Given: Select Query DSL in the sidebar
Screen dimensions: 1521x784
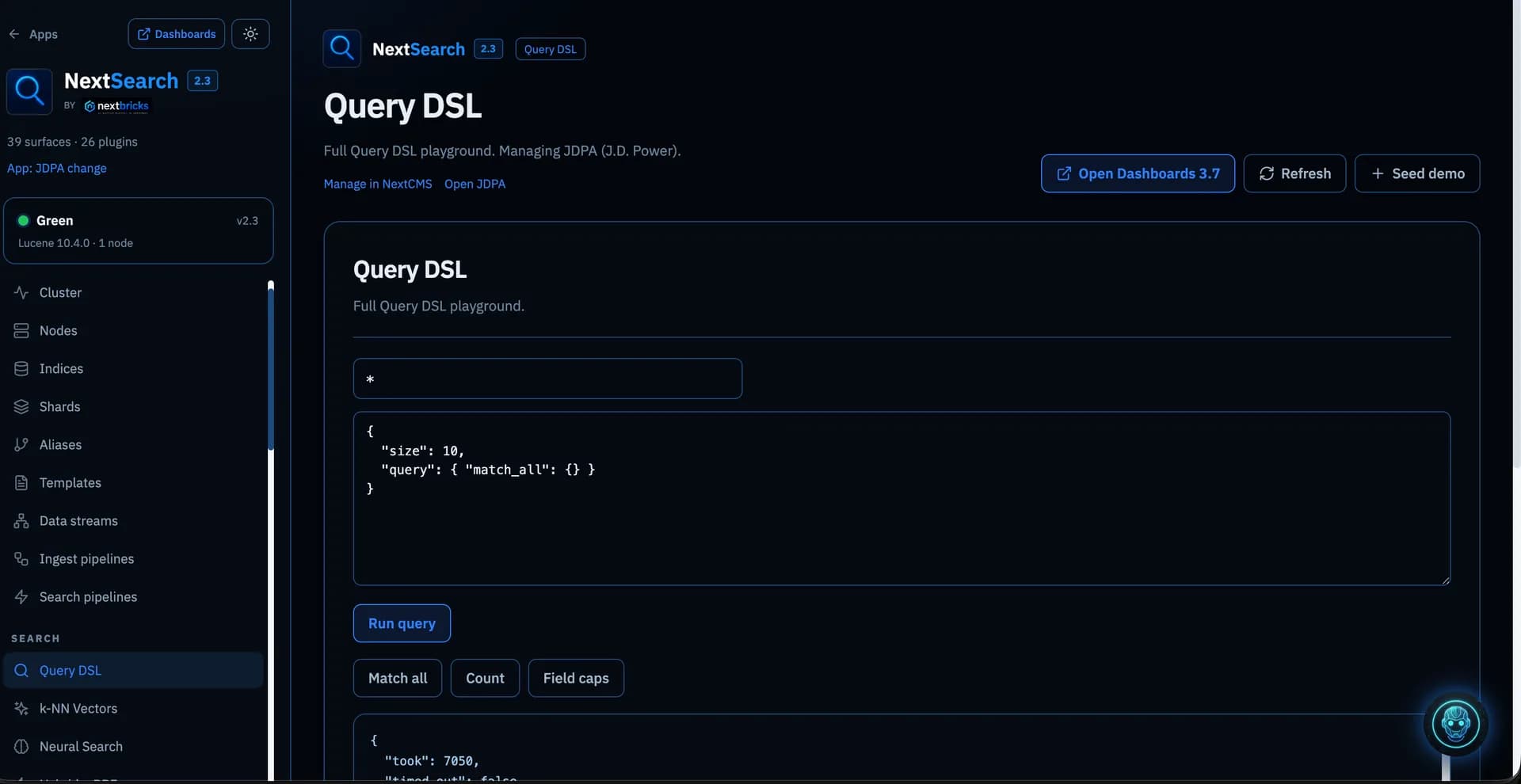Looking at the screenshot, I should [x=133, y=670].
